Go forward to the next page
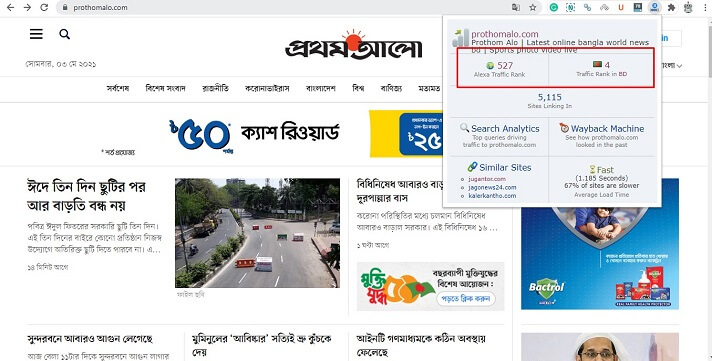Viewport: 712px width, 361px height. point(27,8)
